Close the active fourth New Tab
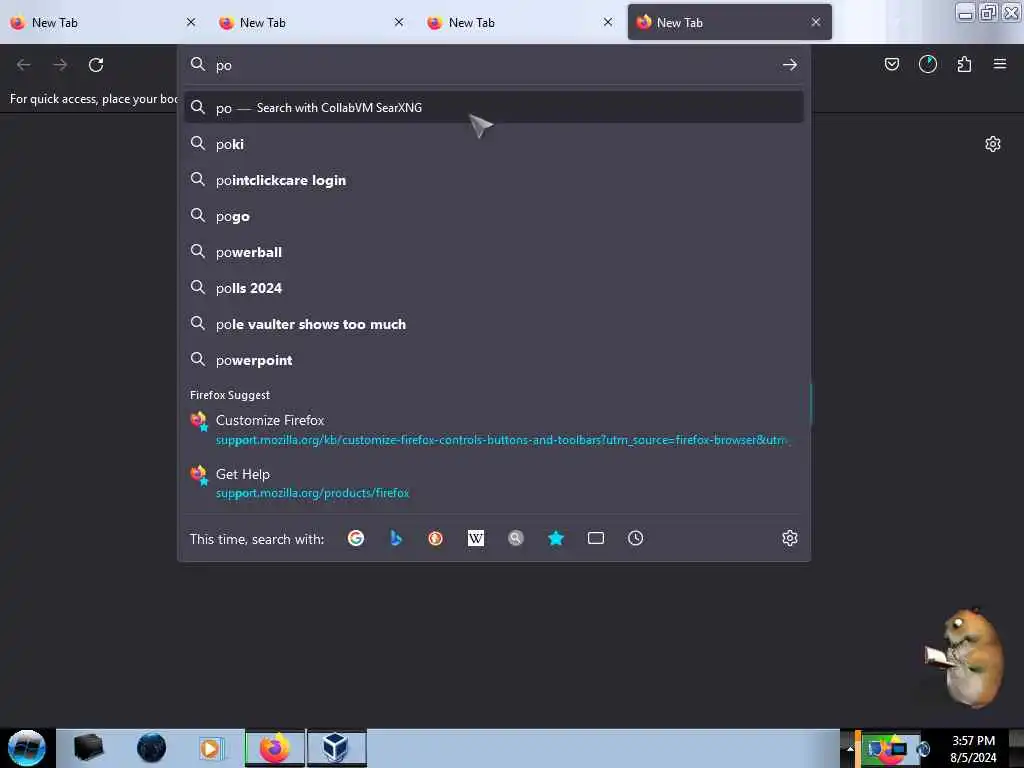 816,22
